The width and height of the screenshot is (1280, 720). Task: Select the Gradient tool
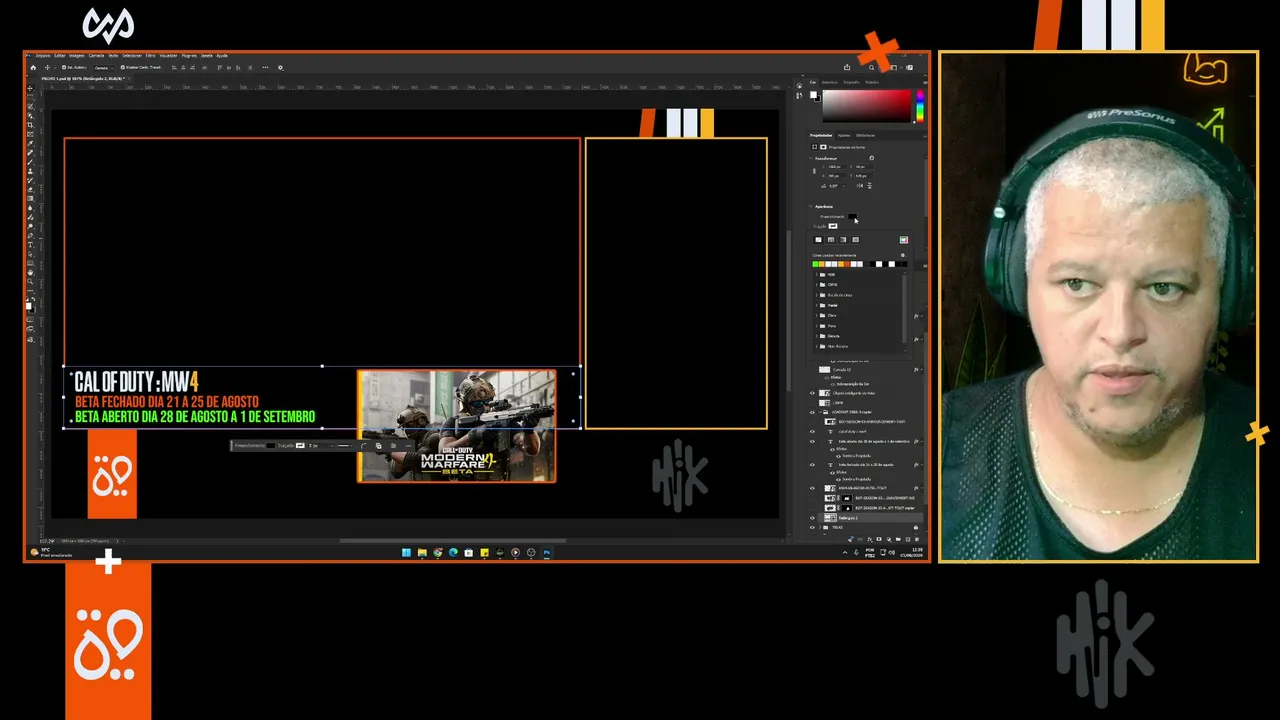[x=30, y=198]
